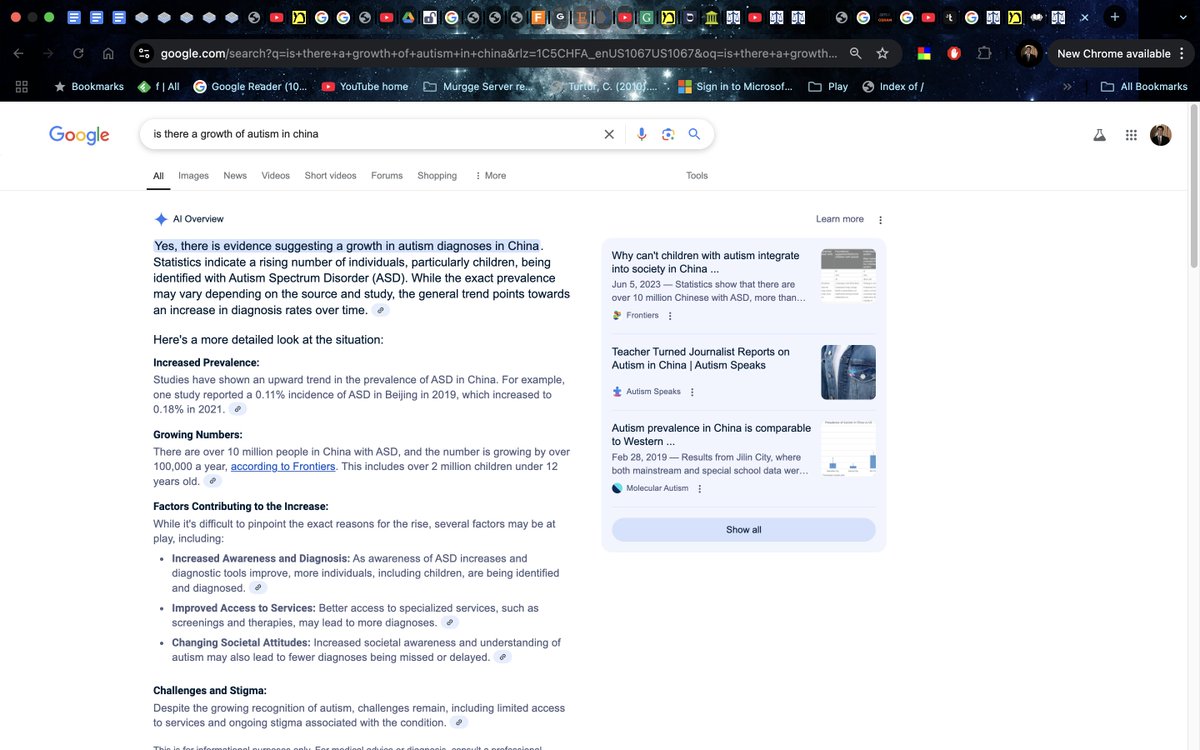
Task: Switch to the Images results tab
Action: click(x=193, y=176)
